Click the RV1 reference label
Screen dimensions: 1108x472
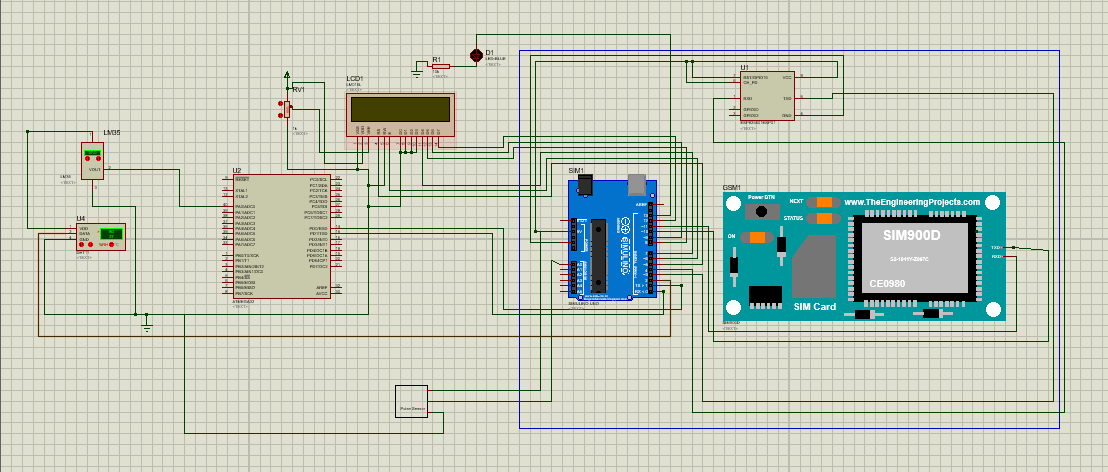tap(300, 90)
